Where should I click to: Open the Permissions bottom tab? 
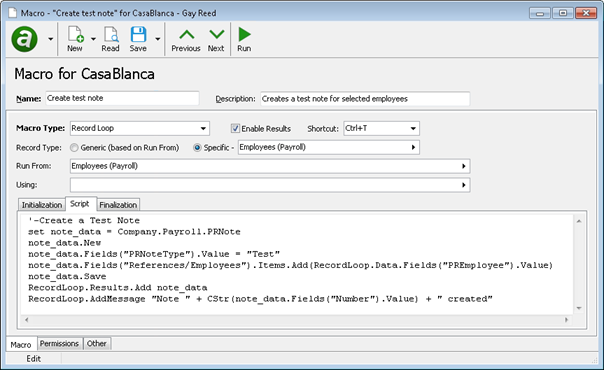click(59, 343)
